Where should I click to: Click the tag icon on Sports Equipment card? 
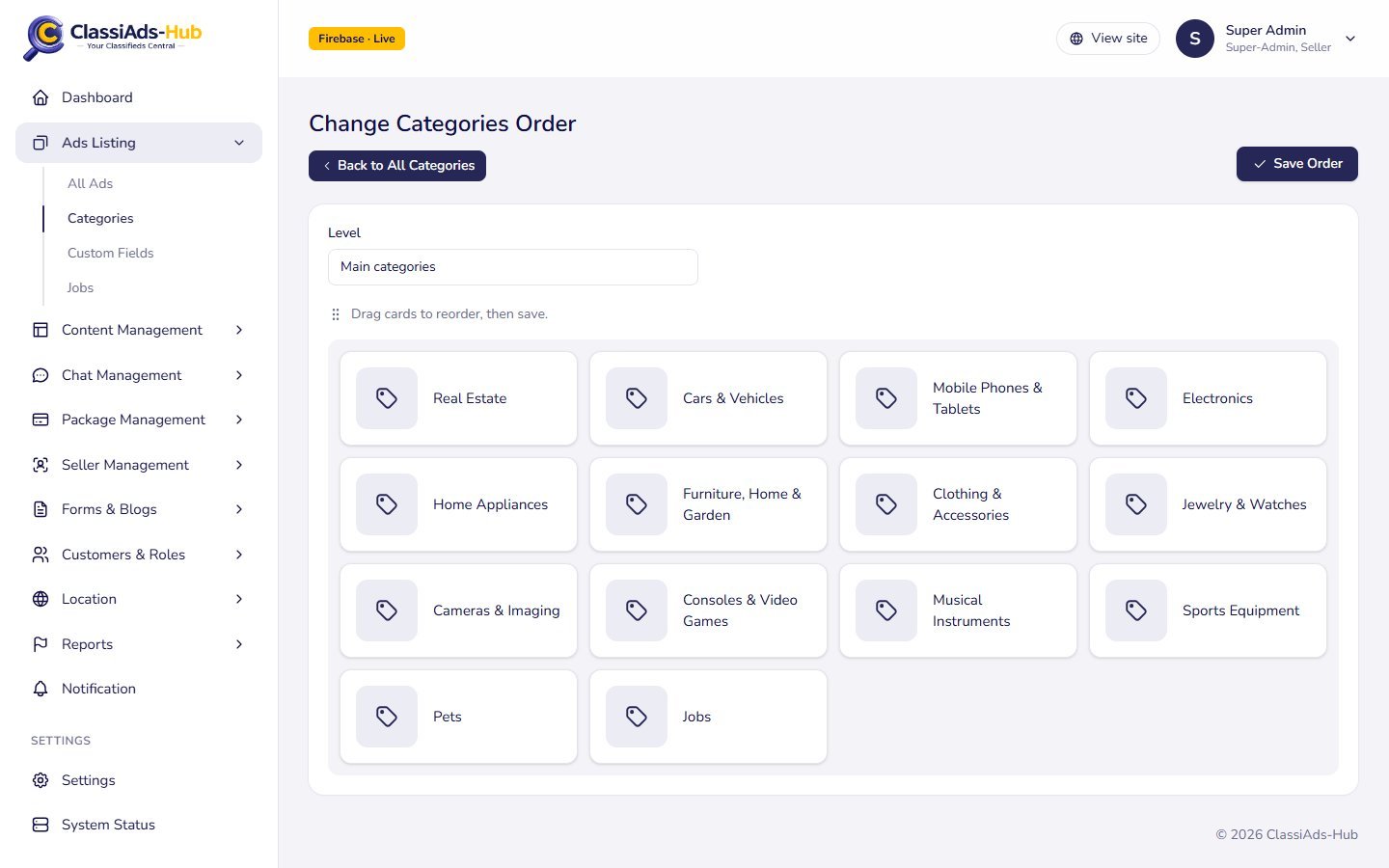click(x=1136, y=610)
